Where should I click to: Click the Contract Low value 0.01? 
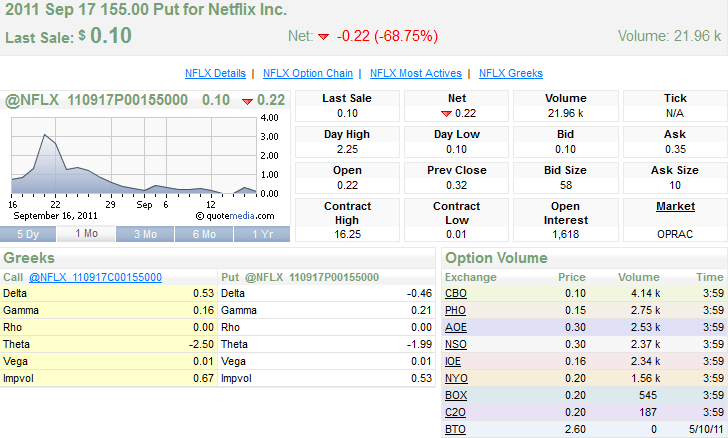tap(456, 235)
